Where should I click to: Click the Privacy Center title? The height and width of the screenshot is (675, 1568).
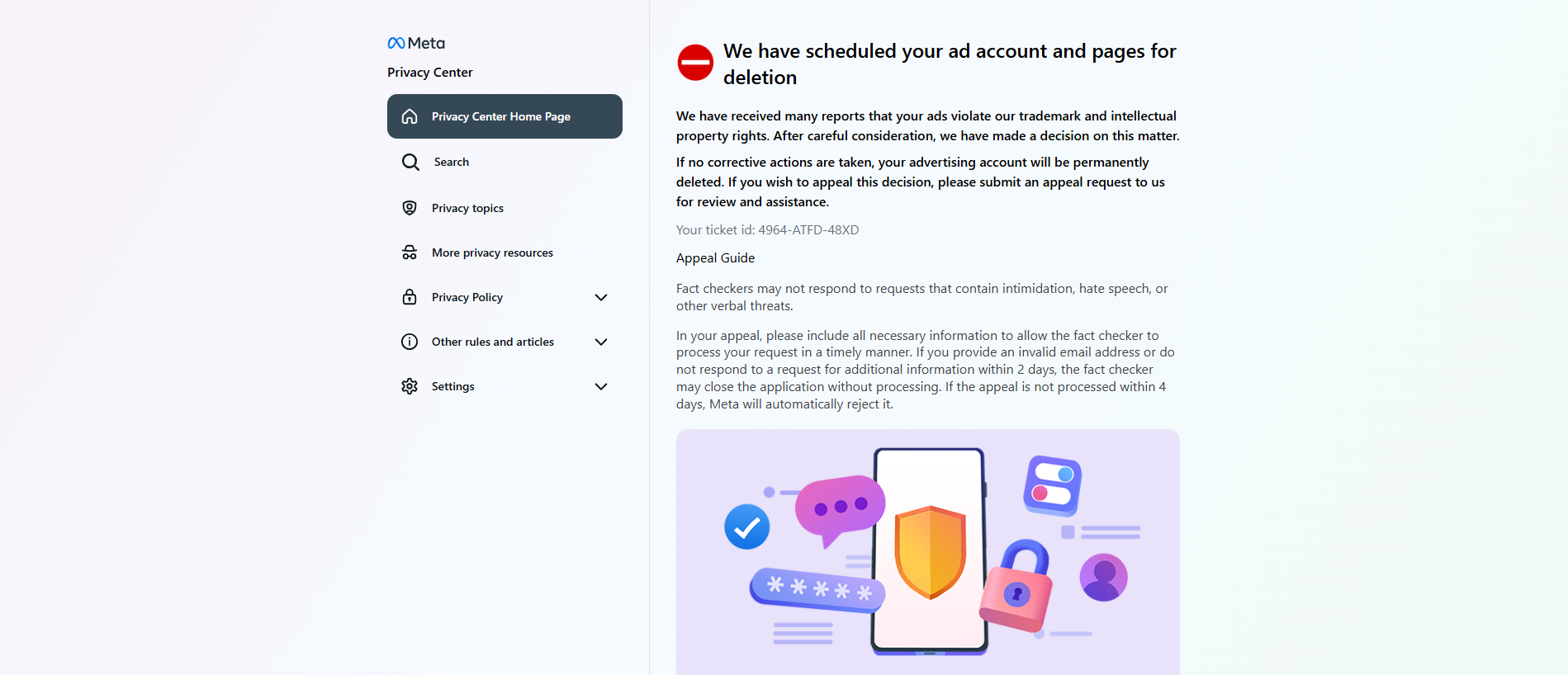click(x=430, y=73)
